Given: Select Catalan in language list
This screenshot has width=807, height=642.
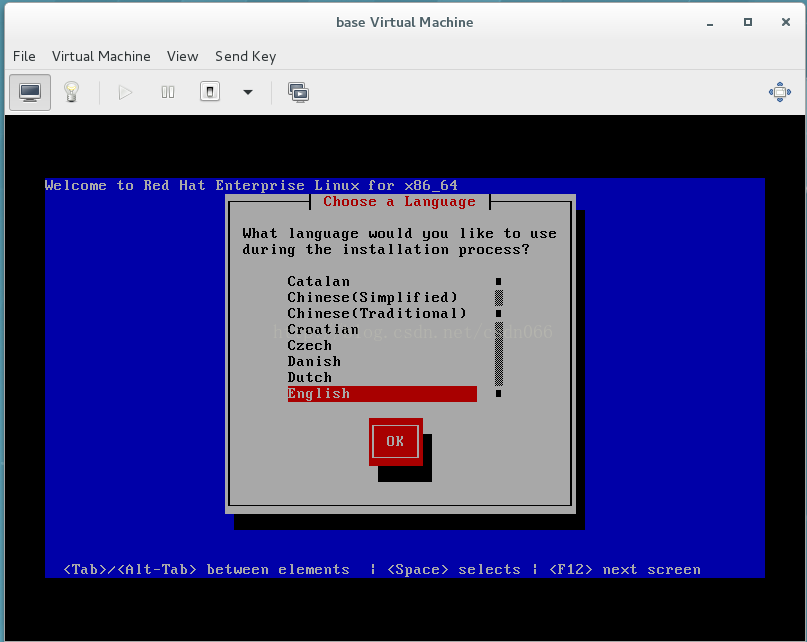Looking at the screenshot, I should [382, 282].
